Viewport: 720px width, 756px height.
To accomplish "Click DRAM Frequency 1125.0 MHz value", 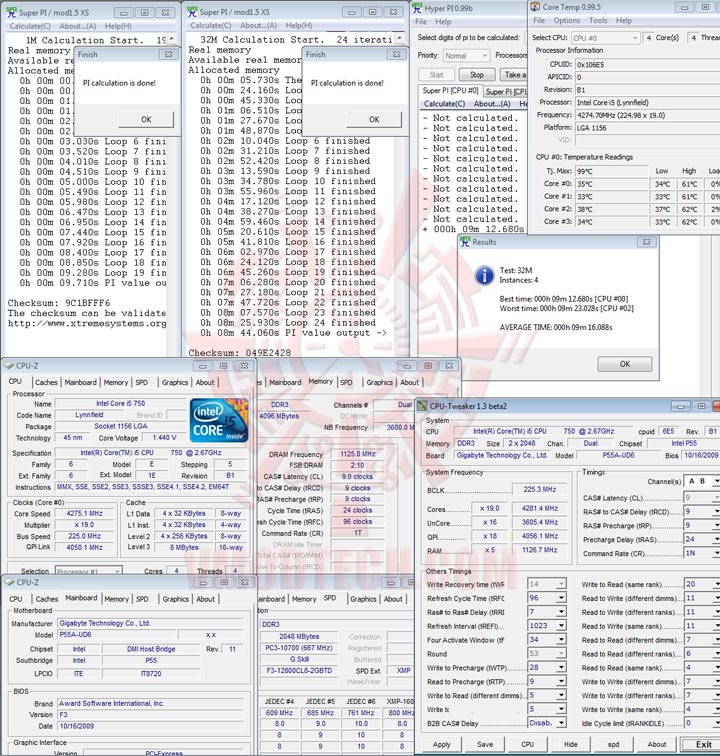I will 357,454.
